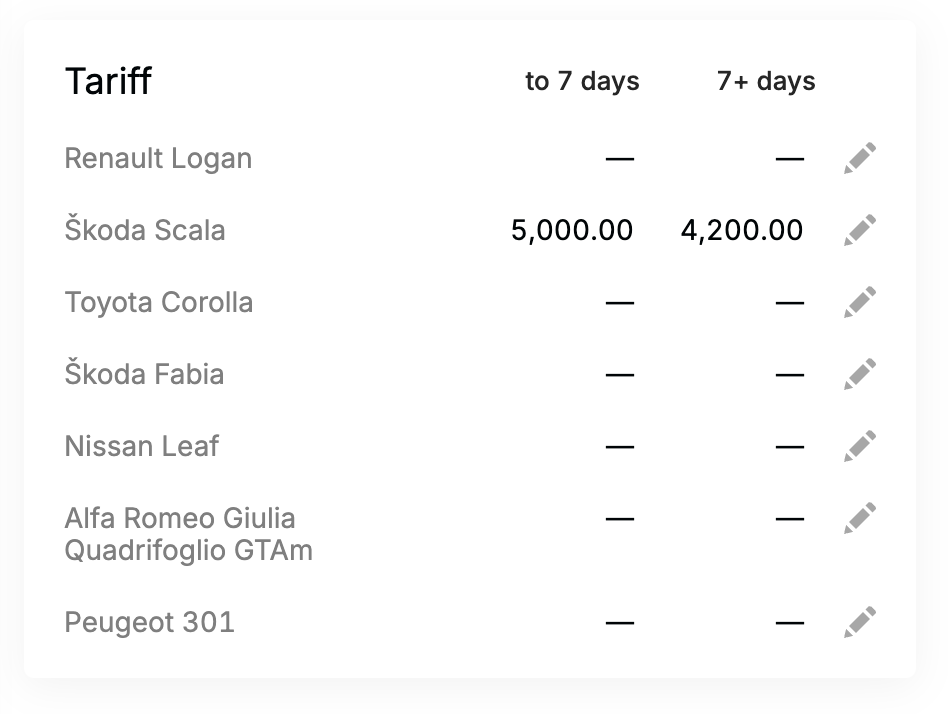Select the Toyota Corolla car name

point(159,302)
